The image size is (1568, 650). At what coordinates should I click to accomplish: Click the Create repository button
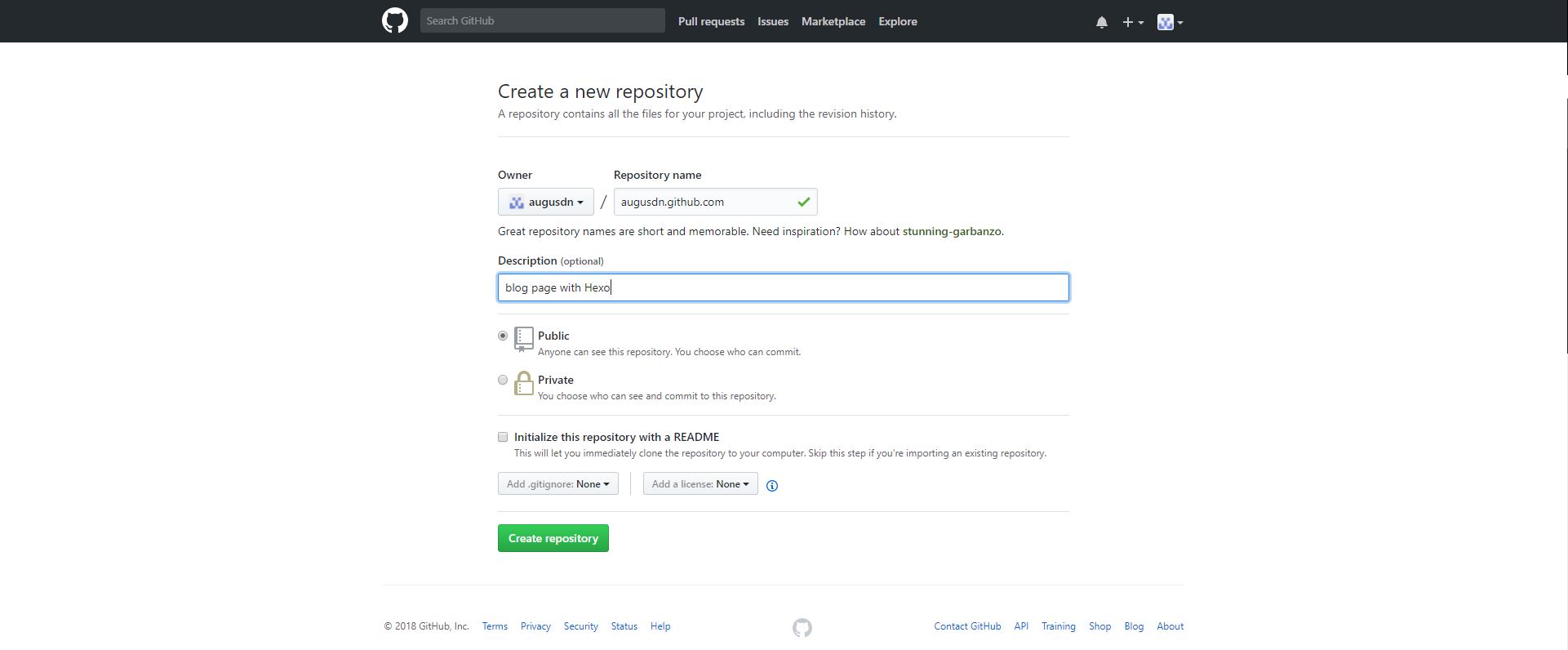click(553, 538)
